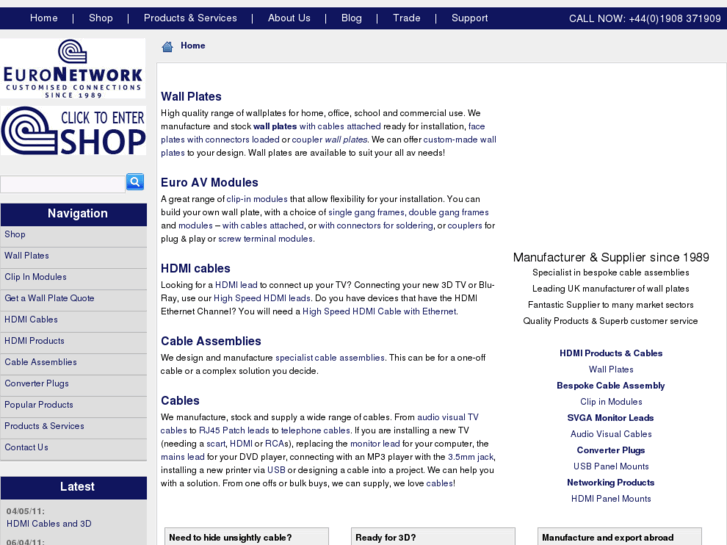Image resolution: width=727 pixels, height=545 pixels.
Task: Click the home breadcrumb house icon
Action: click(167, 46)
